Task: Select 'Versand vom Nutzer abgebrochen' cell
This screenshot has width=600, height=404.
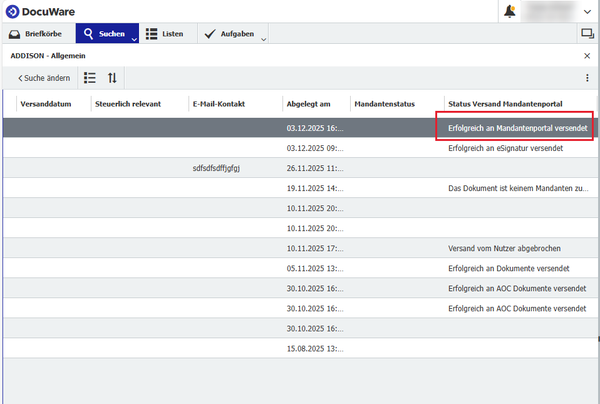Action: [x=504, y=248]
